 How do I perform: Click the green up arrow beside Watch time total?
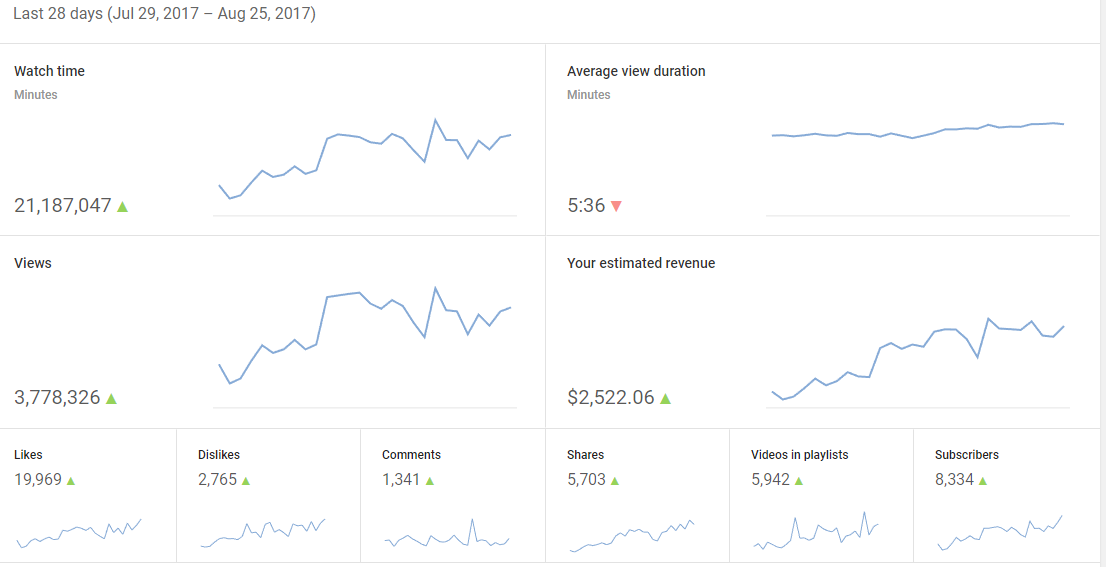tap(123, 206)
